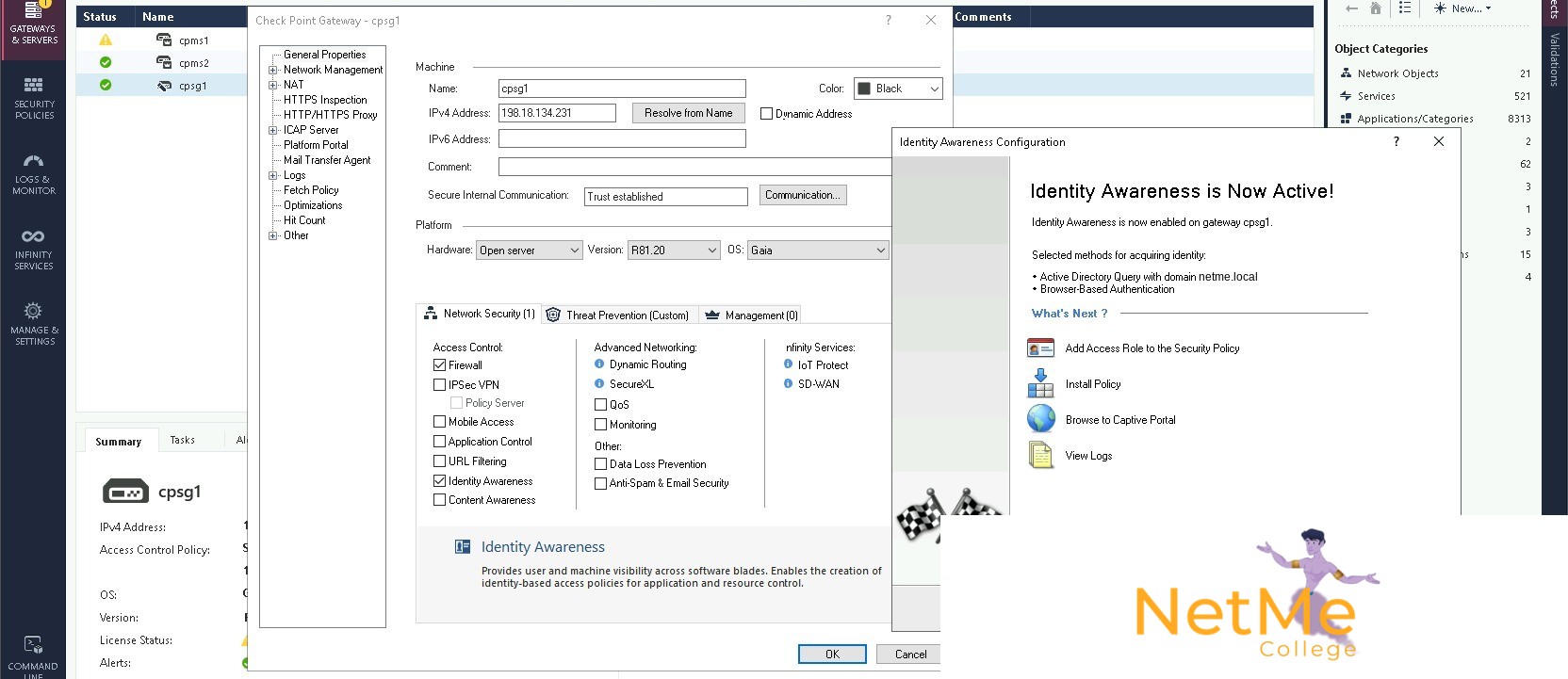Switch to Management (0) tab
Screen dimensions: 1568x679
751,315
